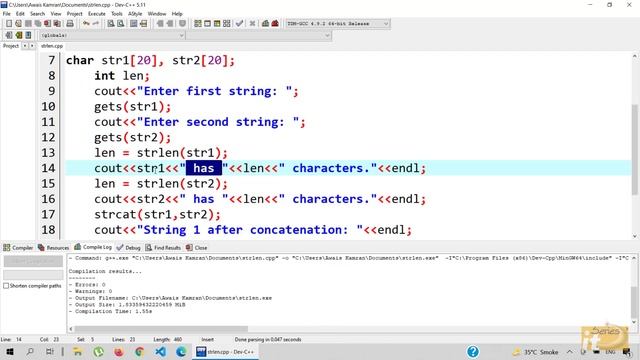Start debugging with the checkmark icon
The height and width of the screenshot is (360, 640).
point(239,24)
